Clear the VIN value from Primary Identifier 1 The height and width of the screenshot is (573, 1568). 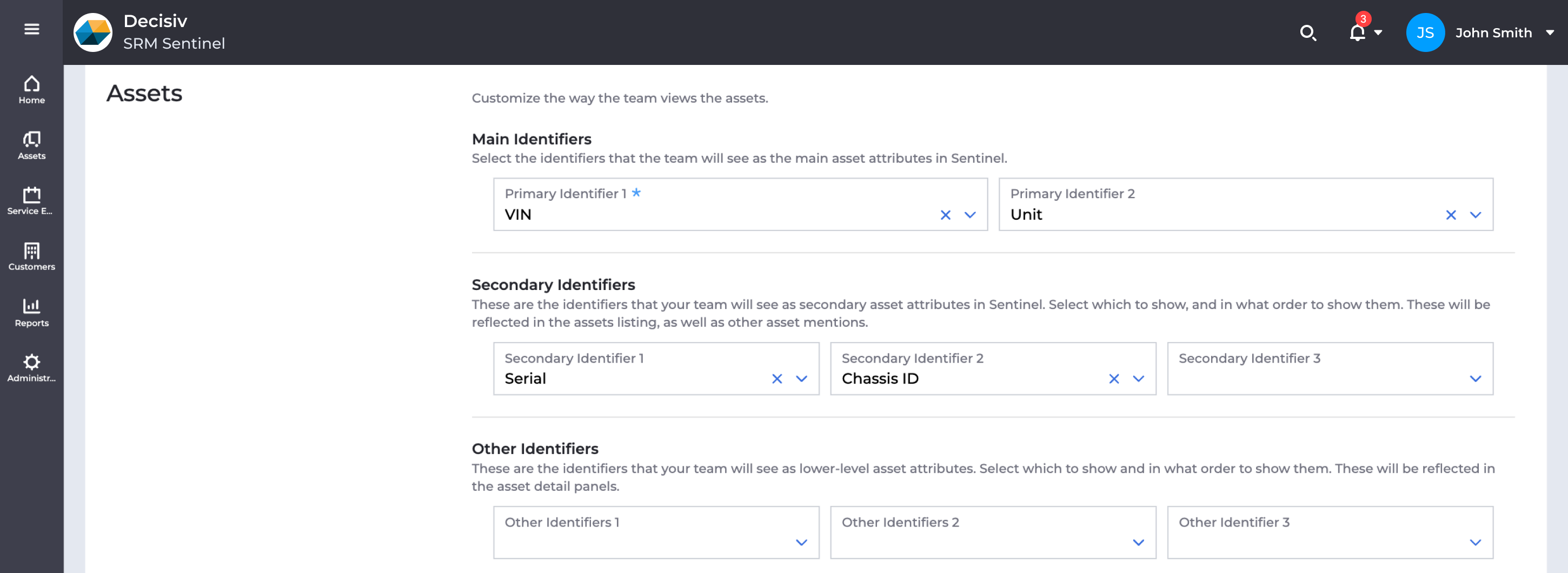945,215
